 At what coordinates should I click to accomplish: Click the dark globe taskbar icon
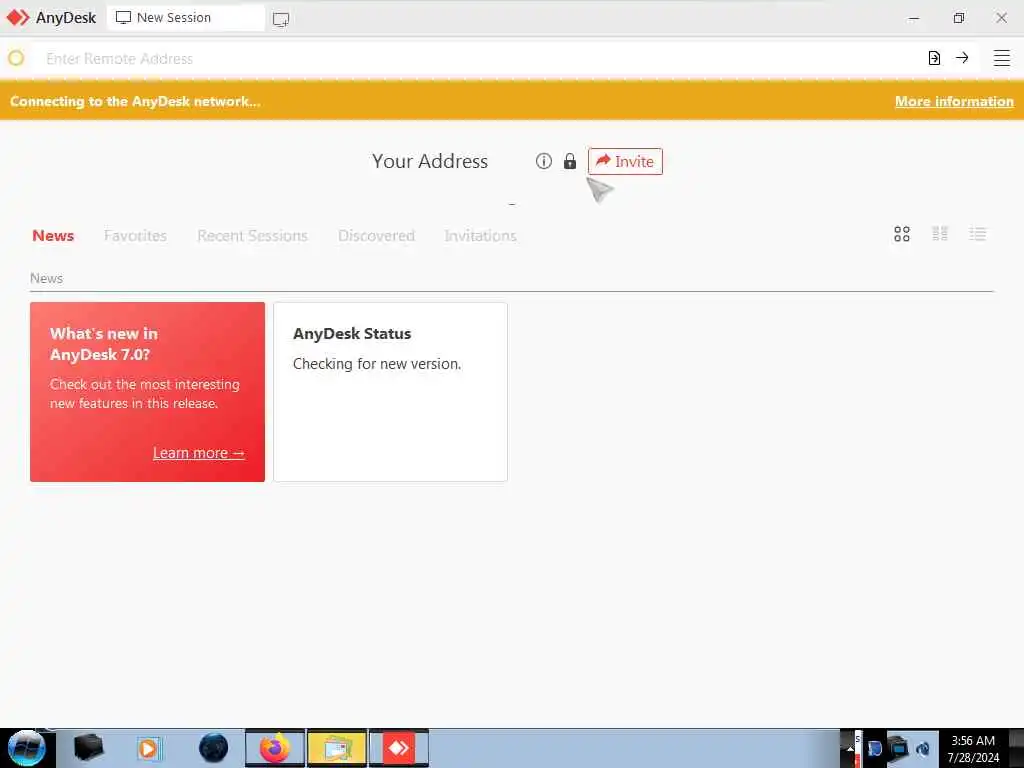click(213, 748)
